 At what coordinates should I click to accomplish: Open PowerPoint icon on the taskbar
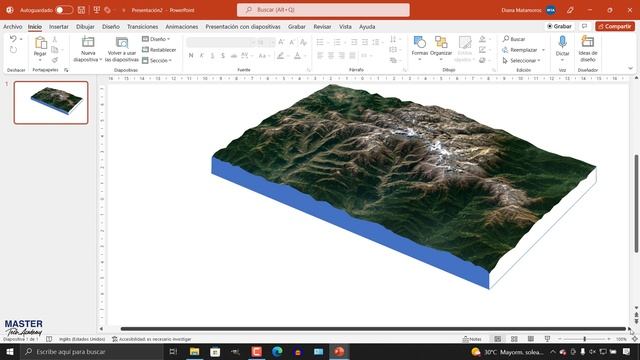339,351
